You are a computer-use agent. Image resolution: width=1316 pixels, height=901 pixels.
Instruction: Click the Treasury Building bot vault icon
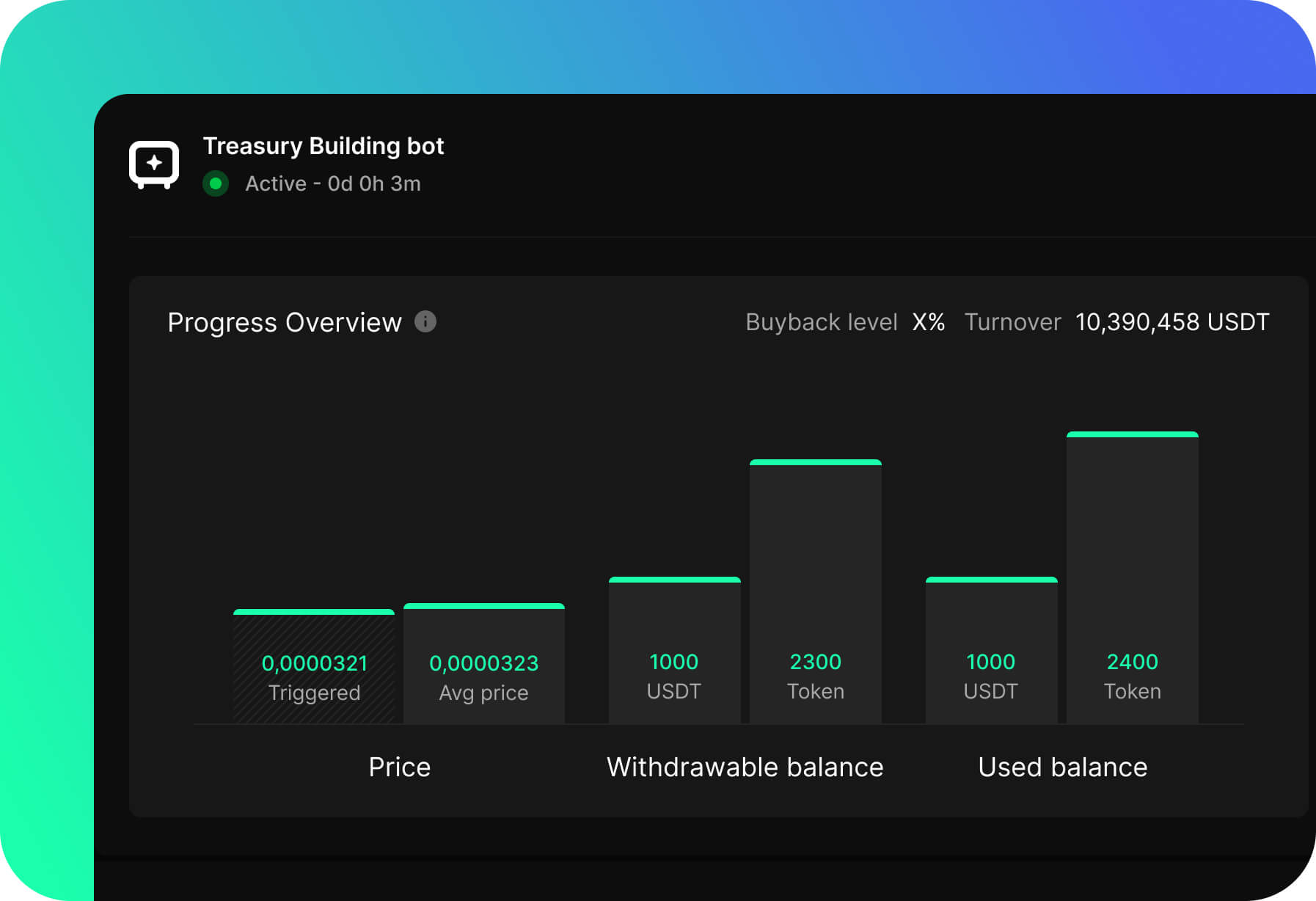[x=154, y=163]
